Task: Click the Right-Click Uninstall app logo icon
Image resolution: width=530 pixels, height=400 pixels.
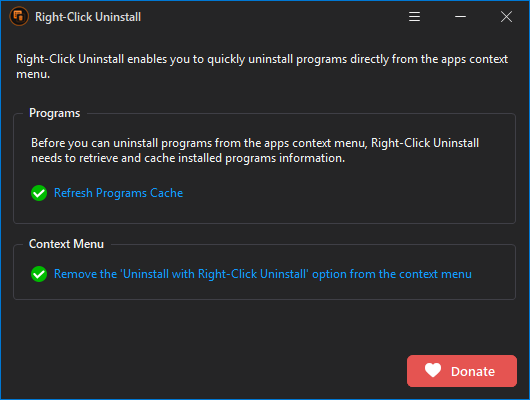Action: [x=19, y=16]
